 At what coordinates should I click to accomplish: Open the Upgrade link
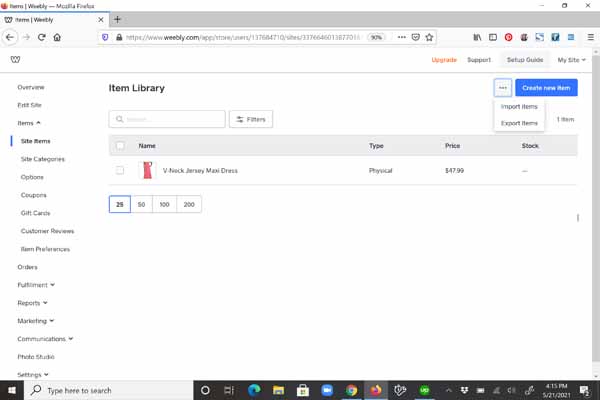pos(444,60)
